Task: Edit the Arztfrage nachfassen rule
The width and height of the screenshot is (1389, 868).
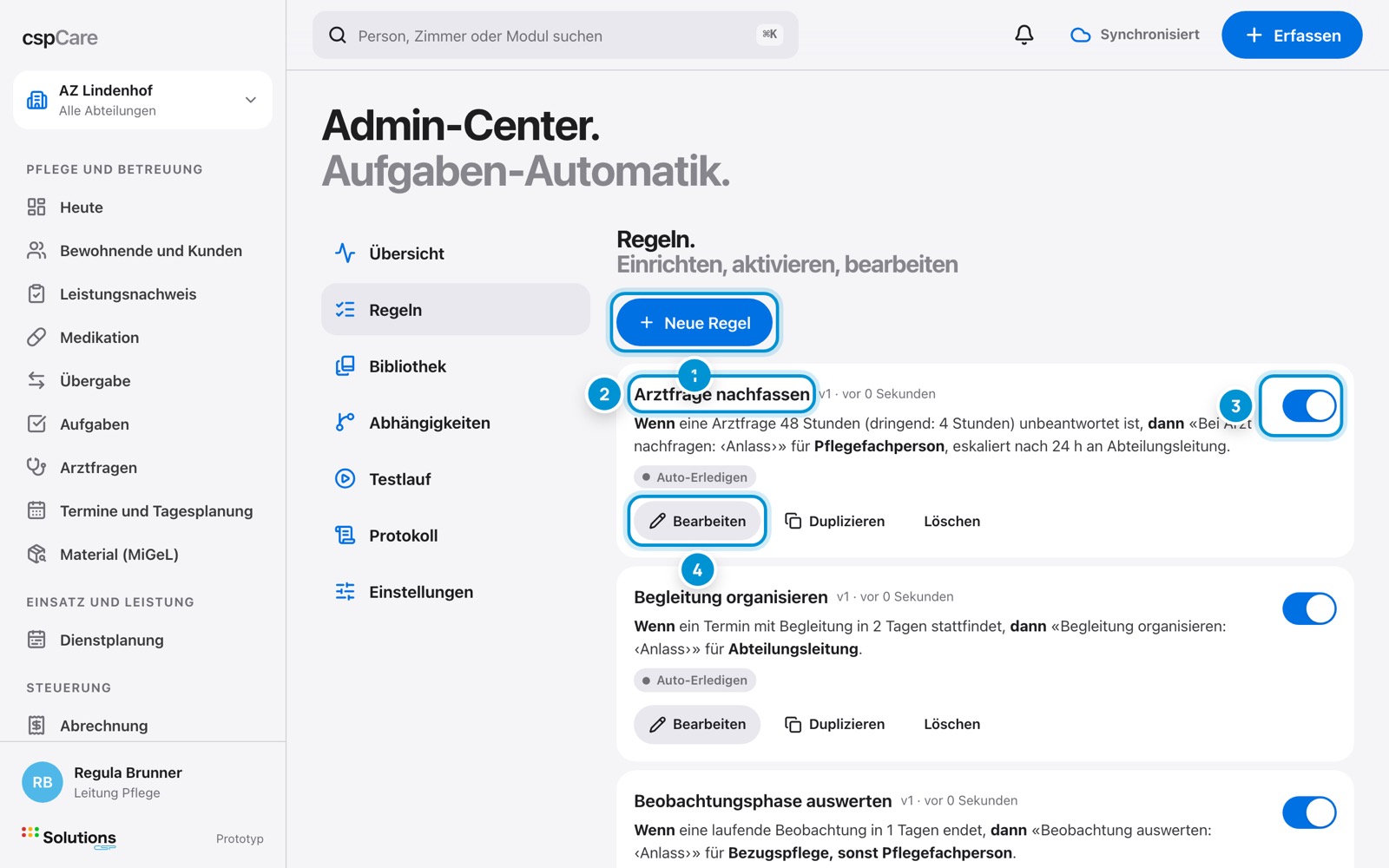Action: [697, 521]
